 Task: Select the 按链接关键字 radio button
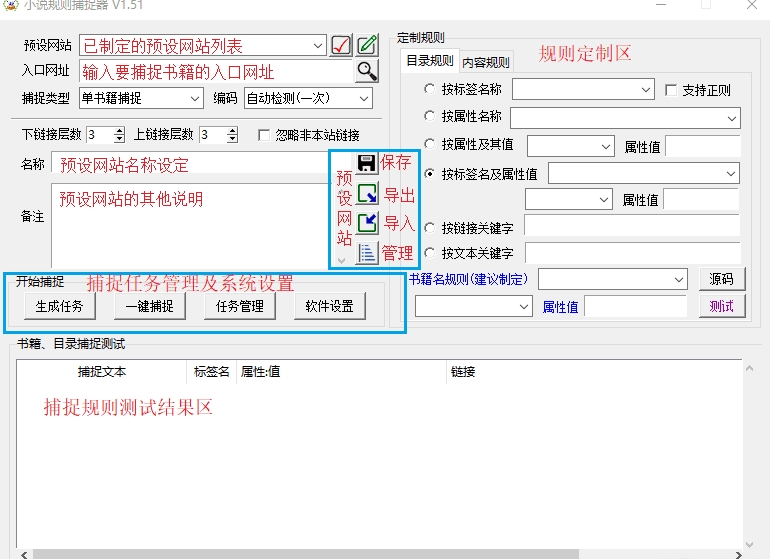(429, 228)
